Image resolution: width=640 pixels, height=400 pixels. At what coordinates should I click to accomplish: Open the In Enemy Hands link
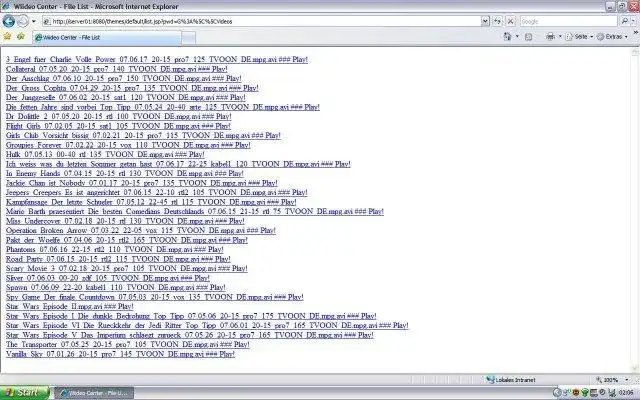[x=124, y=173]
